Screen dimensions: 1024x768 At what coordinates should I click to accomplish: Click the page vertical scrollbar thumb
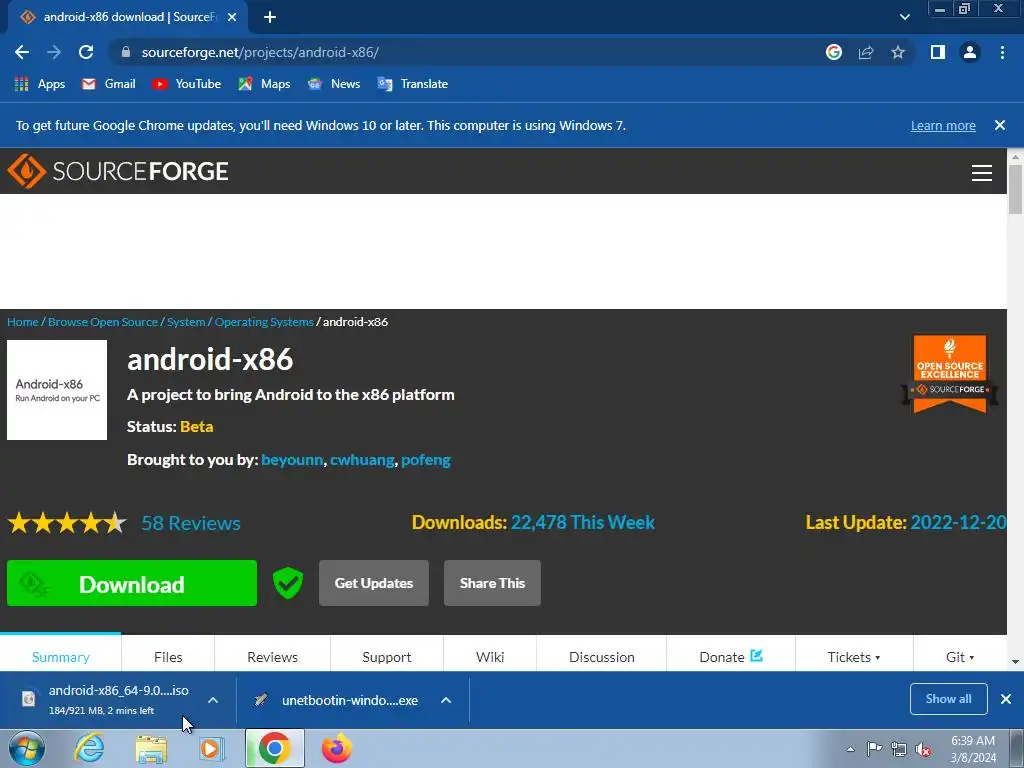tap(1015, 189)
